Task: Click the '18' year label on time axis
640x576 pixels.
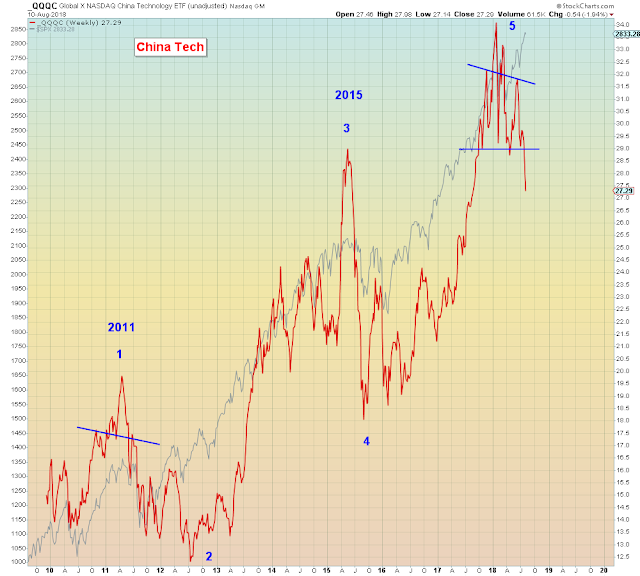Action: pos(493,570)
